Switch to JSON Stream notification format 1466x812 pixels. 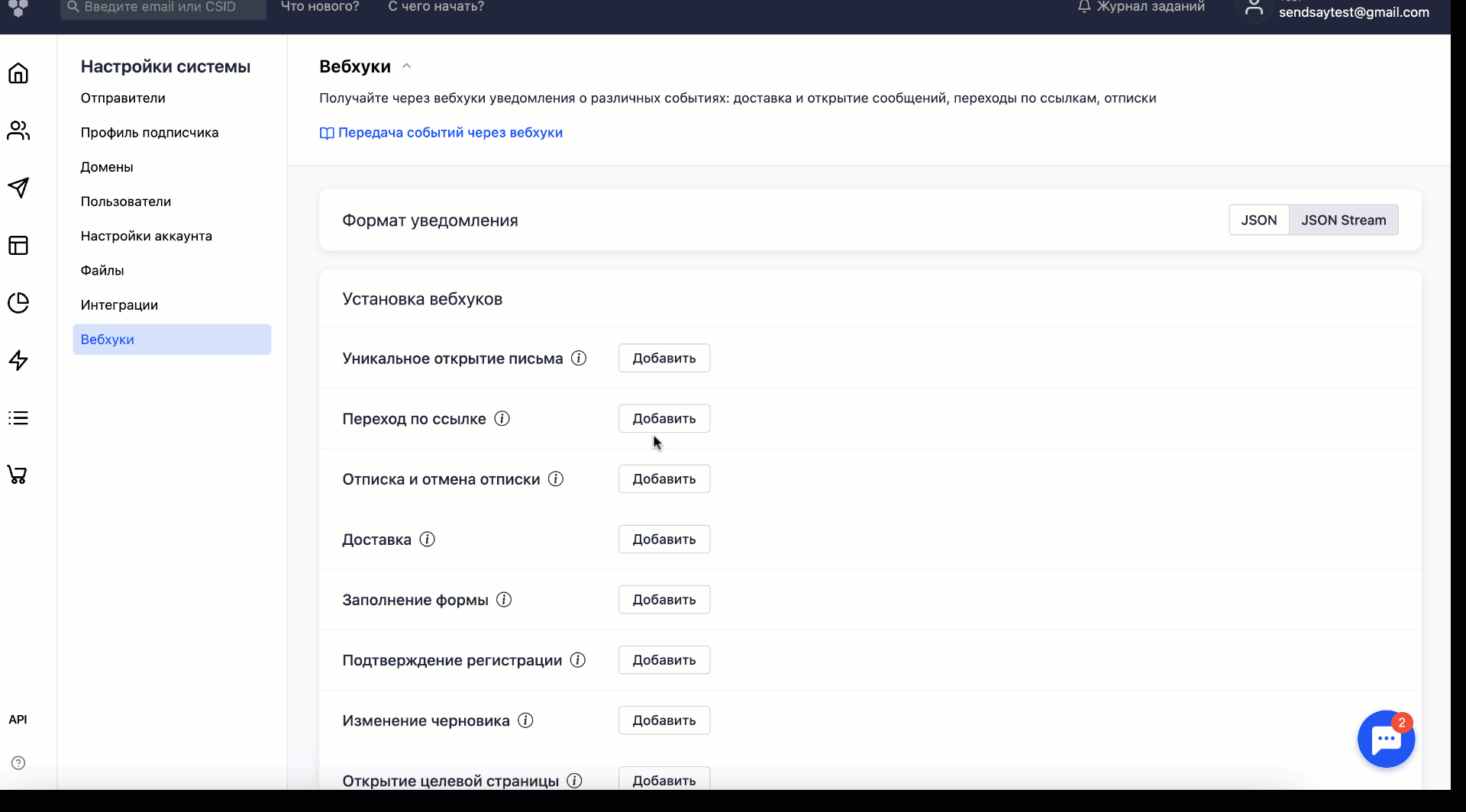pos(1344,220)
